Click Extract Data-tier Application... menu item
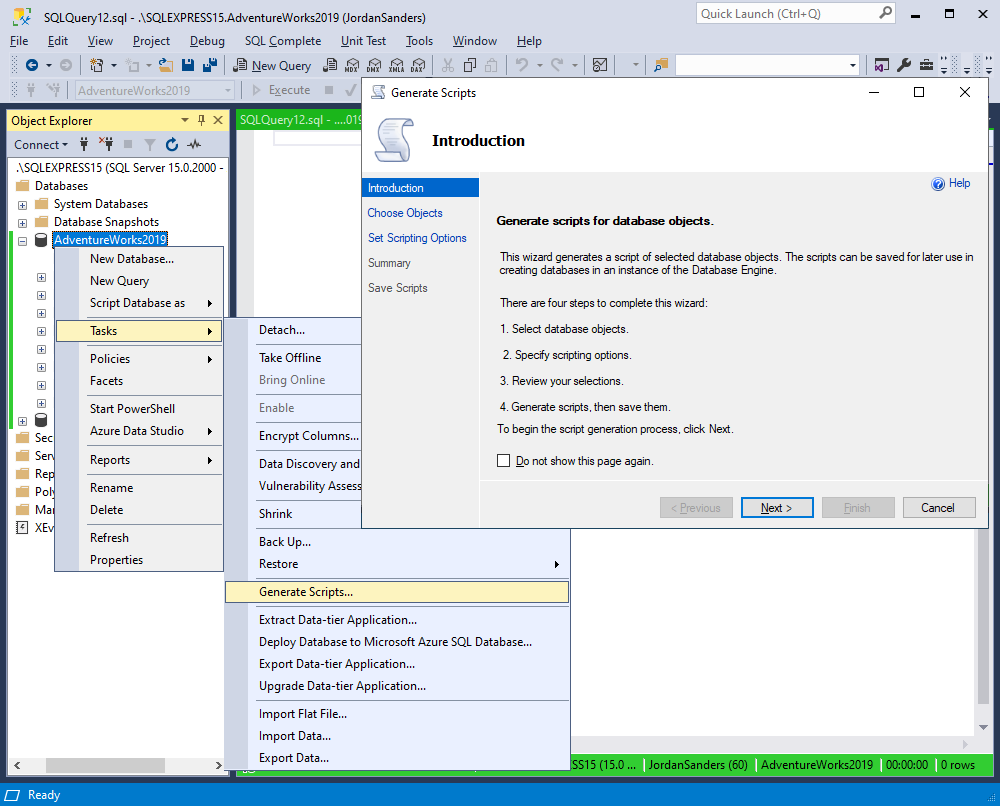 tap(397, 620)
